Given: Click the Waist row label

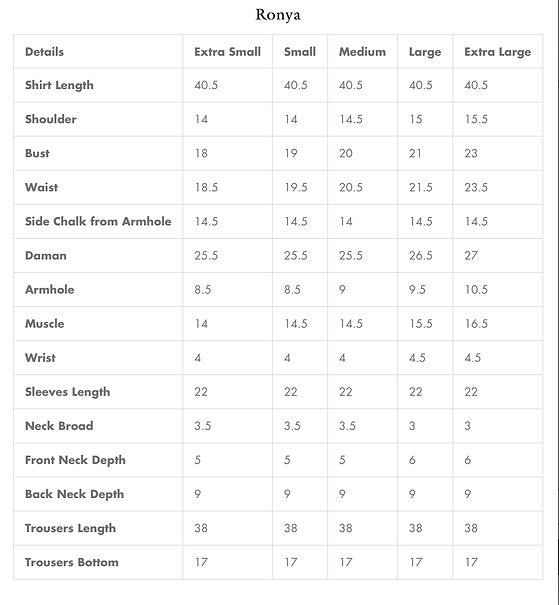Looking at the screenshot, I should (x=41, y=187).
